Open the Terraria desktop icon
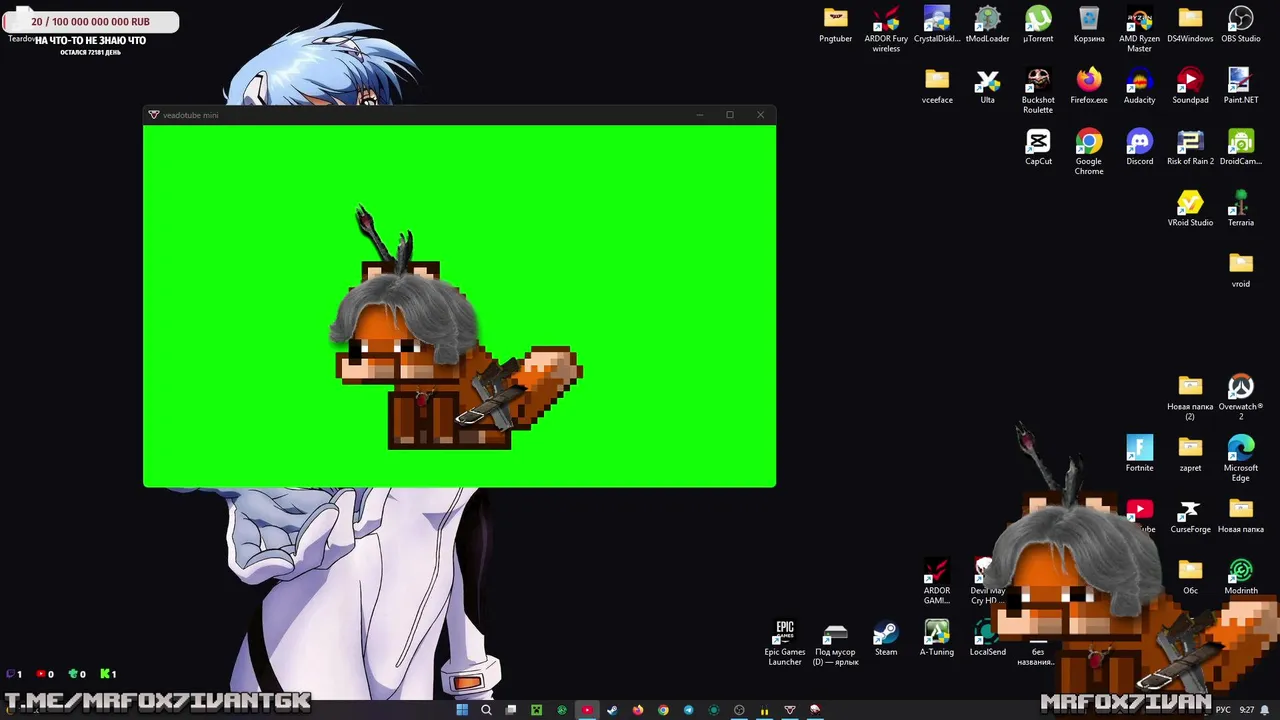 pos(1241,208)
